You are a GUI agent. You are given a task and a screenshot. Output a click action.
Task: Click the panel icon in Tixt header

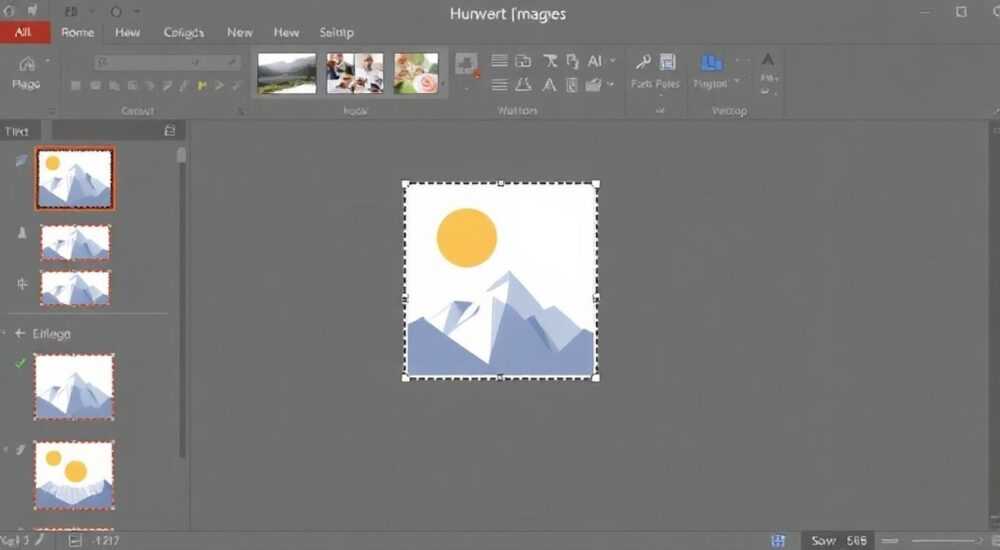(x=170, y=130)
